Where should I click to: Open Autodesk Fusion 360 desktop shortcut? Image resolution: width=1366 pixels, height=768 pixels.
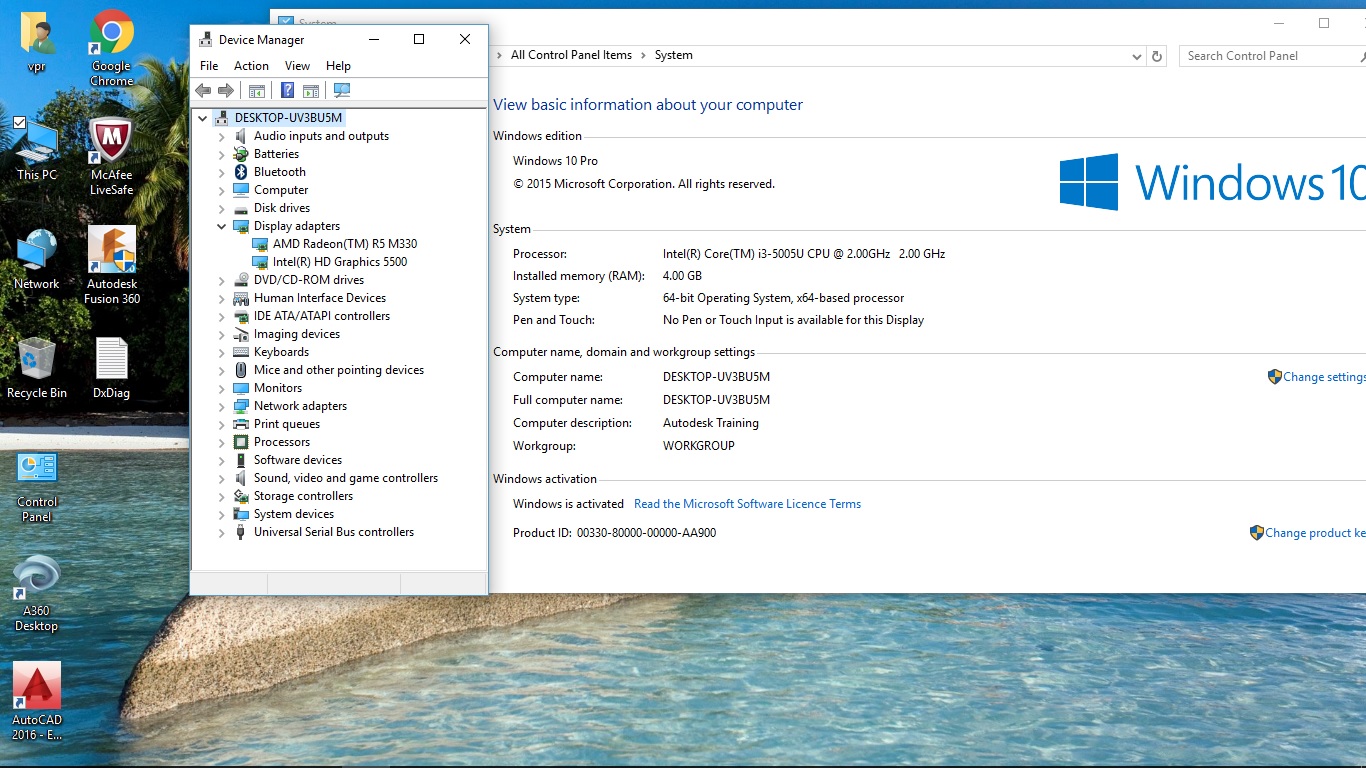tap(112, 264)
